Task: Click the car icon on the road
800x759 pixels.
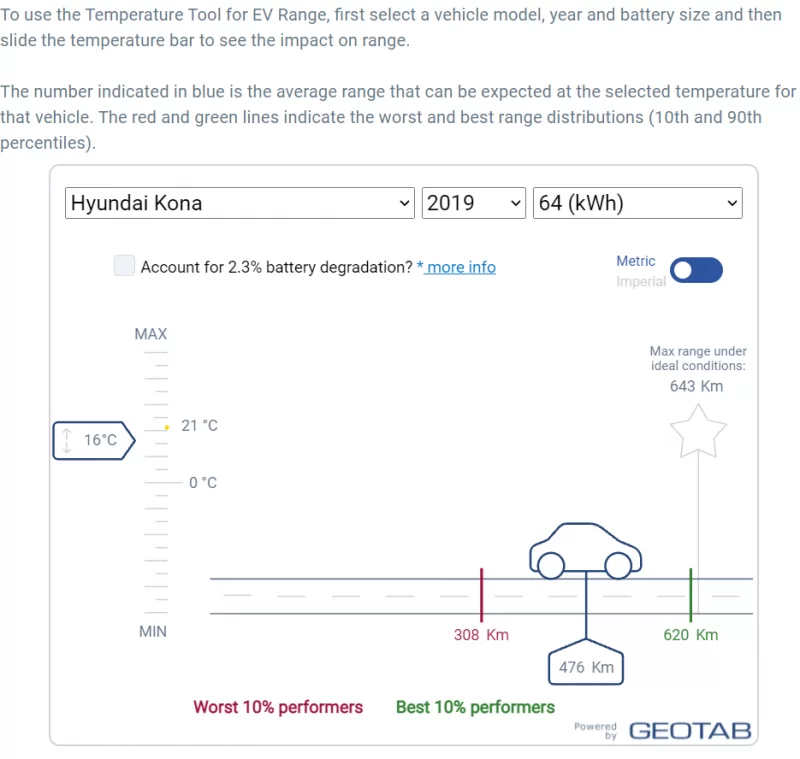Action: tap(585, 551)
